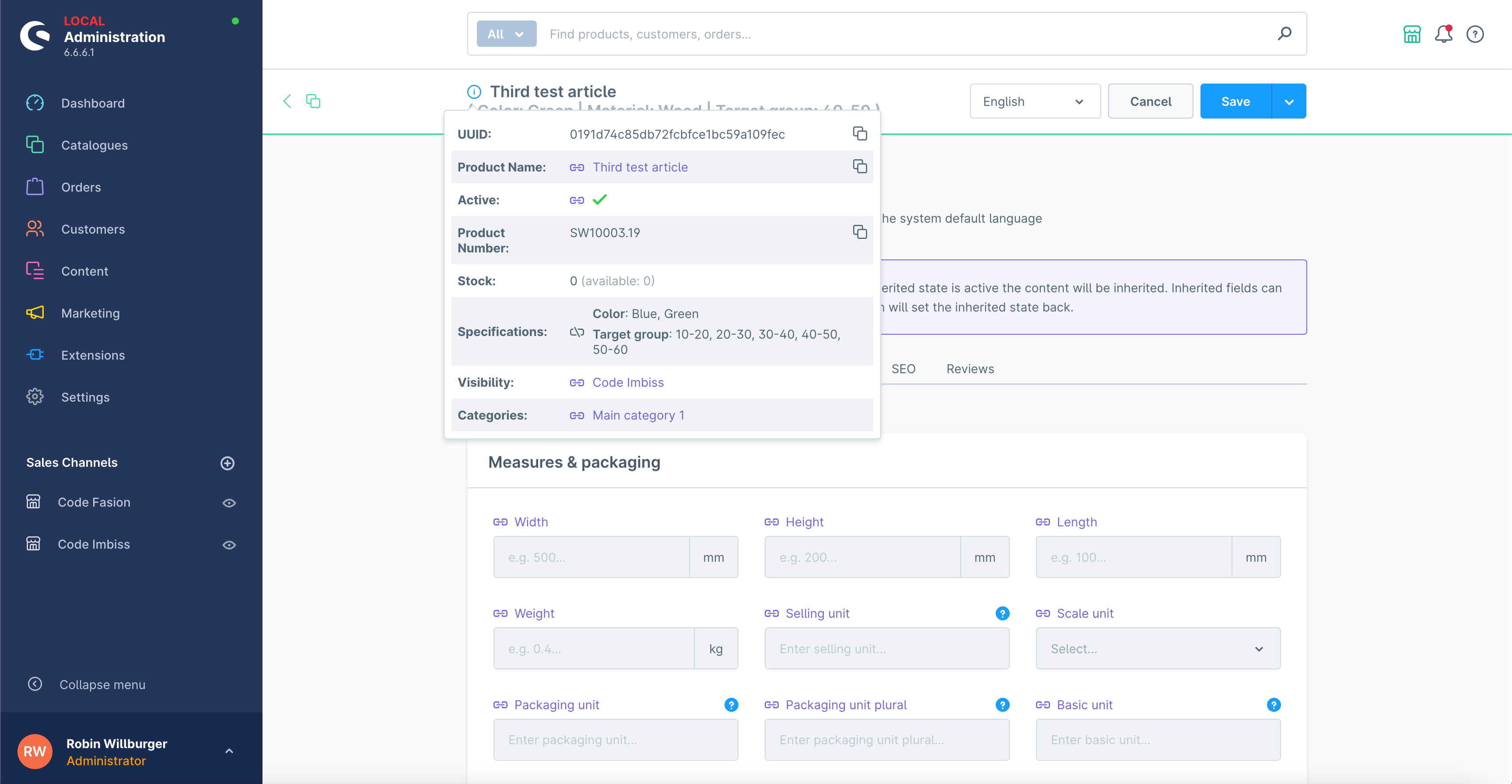Switch to the Reviews tab

[970, 369]
